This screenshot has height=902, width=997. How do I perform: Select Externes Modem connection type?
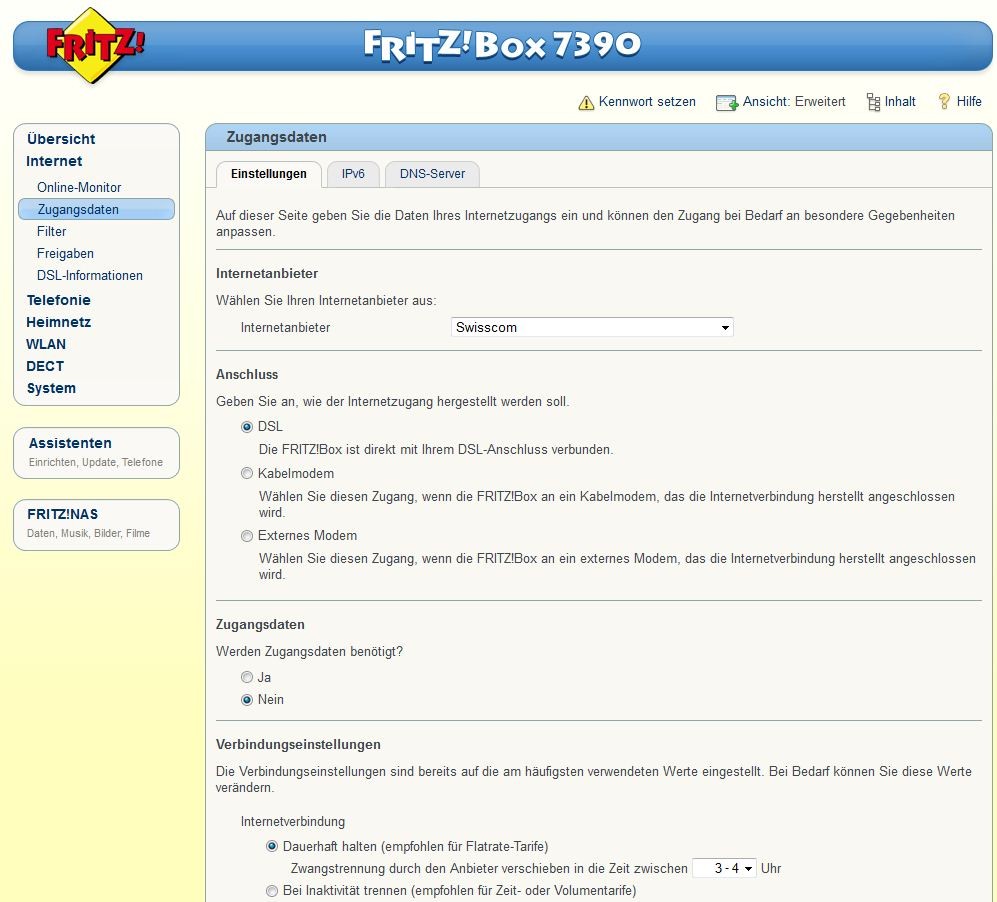pyautogui.click(x=247, y=536)
